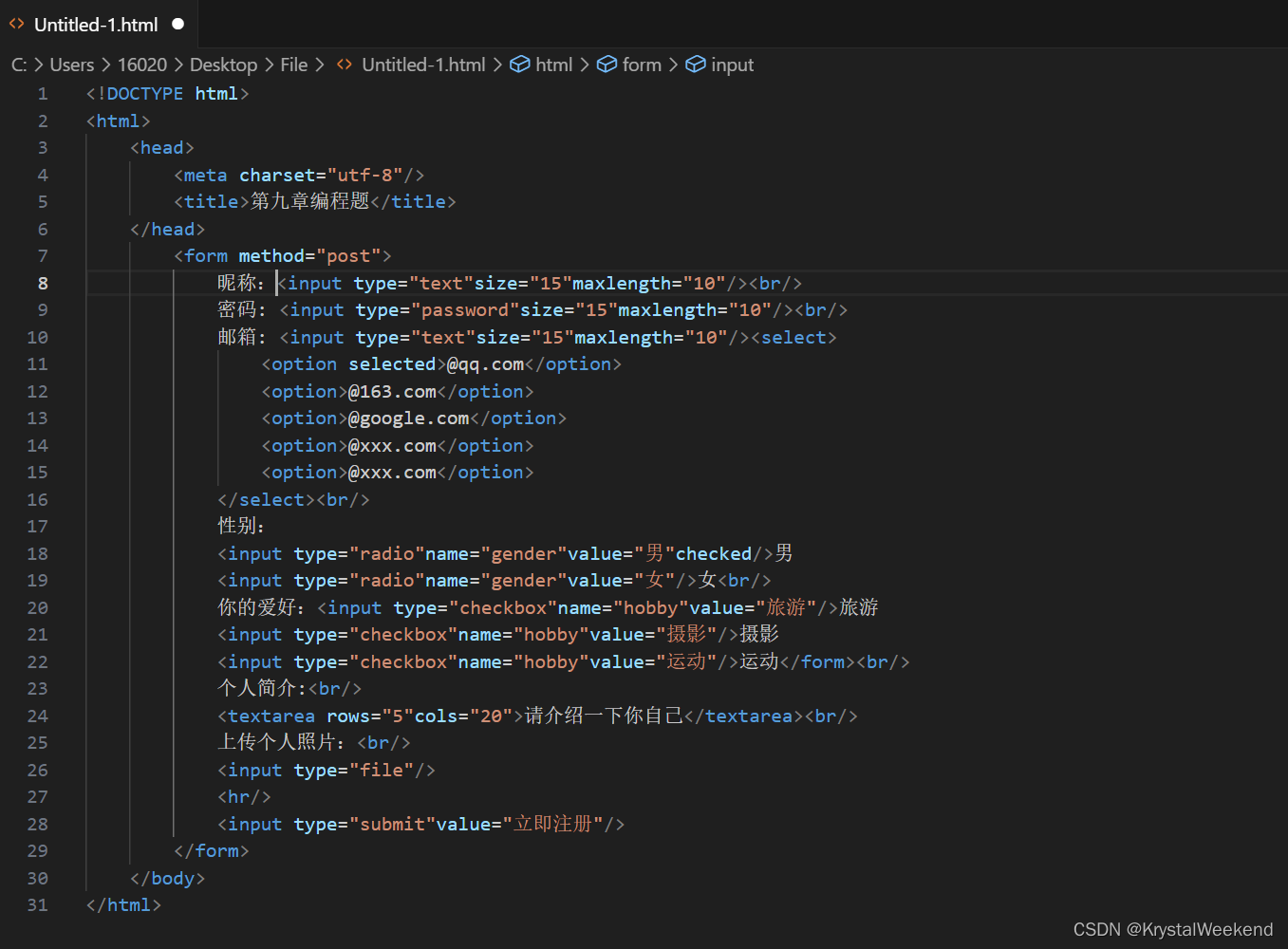Screen dimensions: 1288x949
Task: Click the title text 第九章编程题
Action: pyautogui.click(x=310, y=201)
